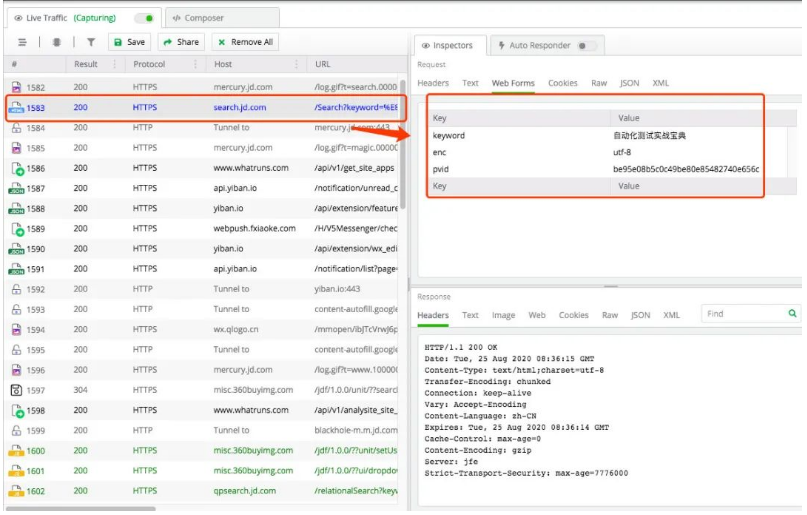Viewport: 807px width, 515px height.
Task: Open the Result column options menu
Action: pos(115,64)
